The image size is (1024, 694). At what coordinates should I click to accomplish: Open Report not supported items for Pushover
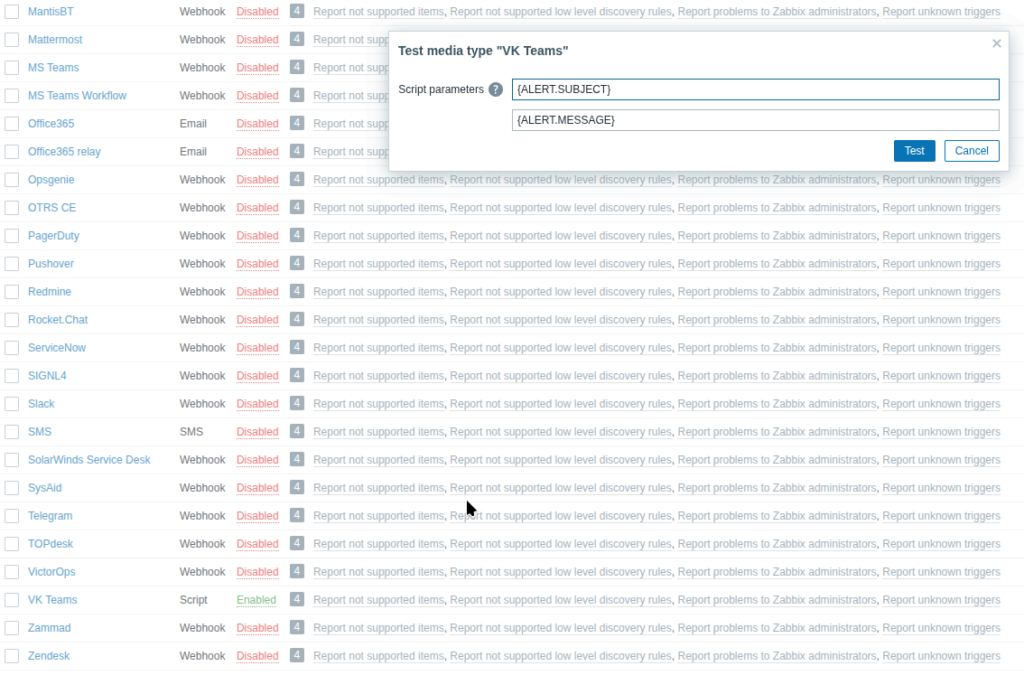(378, 264)
